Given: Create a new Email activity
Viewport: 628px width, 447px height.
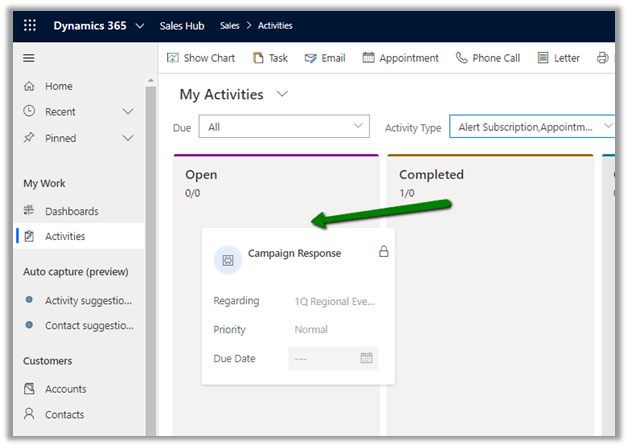Looking at the screenshot, I should 325,58.
